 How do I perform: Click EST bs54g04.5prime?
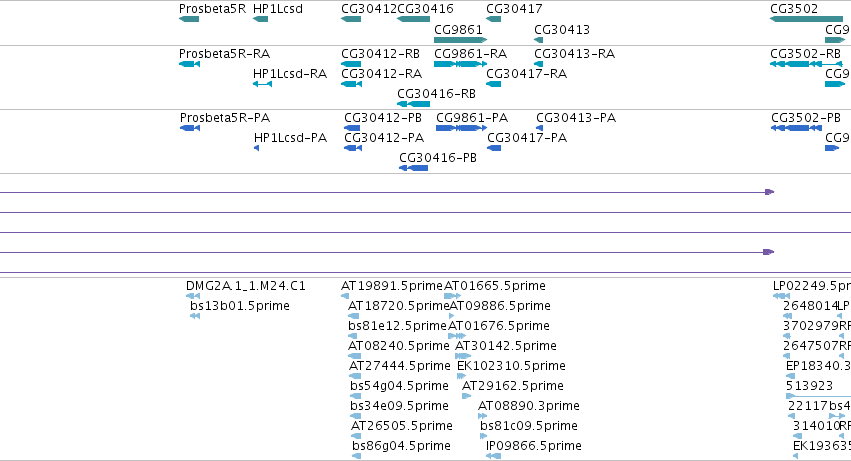[x=399, y=386]
